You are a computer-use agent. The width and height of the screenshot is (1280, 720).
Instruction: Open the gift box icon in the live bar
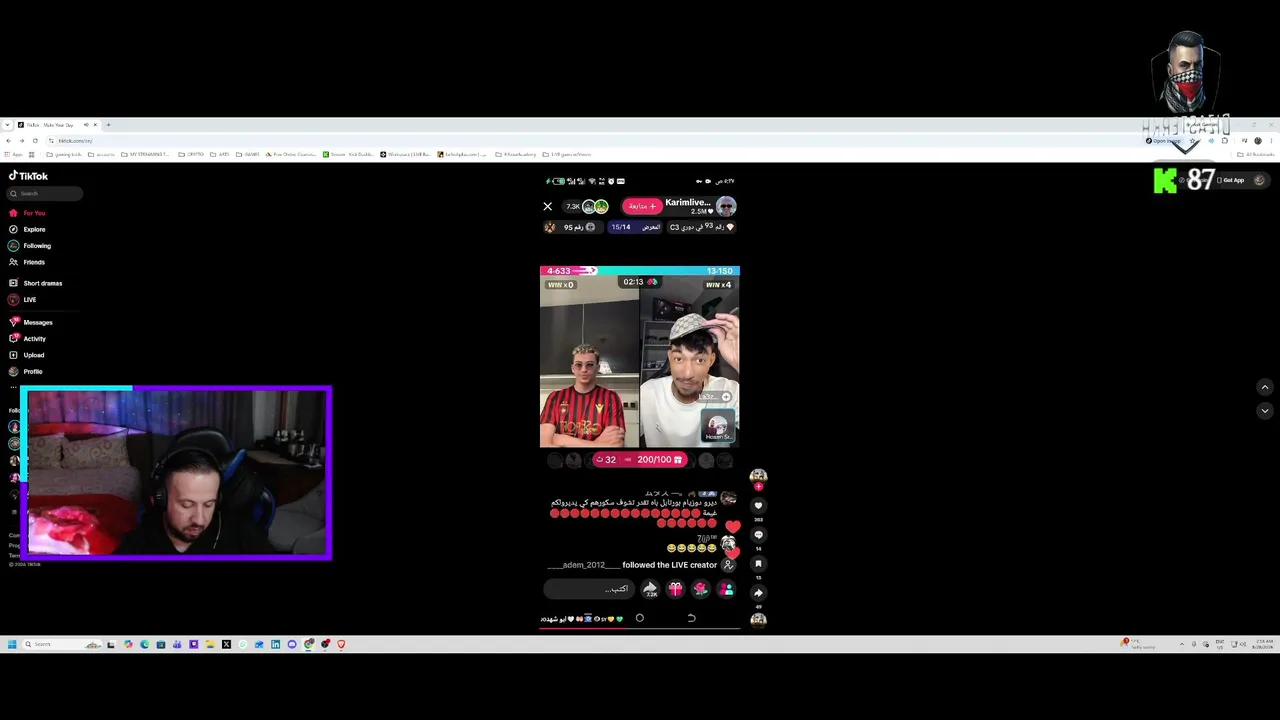[x=675, y=589]
